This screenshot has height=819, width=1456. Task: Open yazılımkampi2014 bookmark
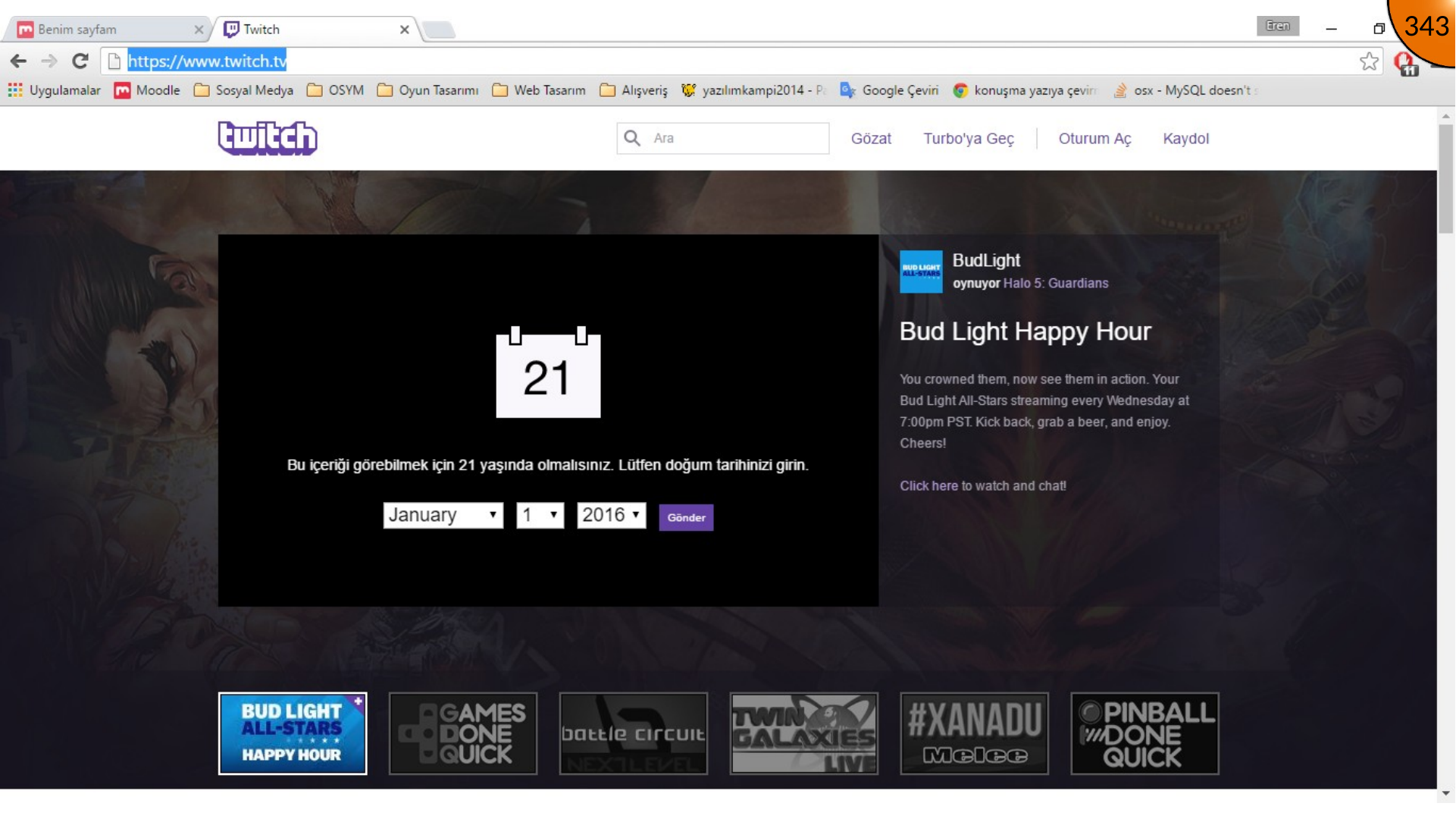(753, 90)
